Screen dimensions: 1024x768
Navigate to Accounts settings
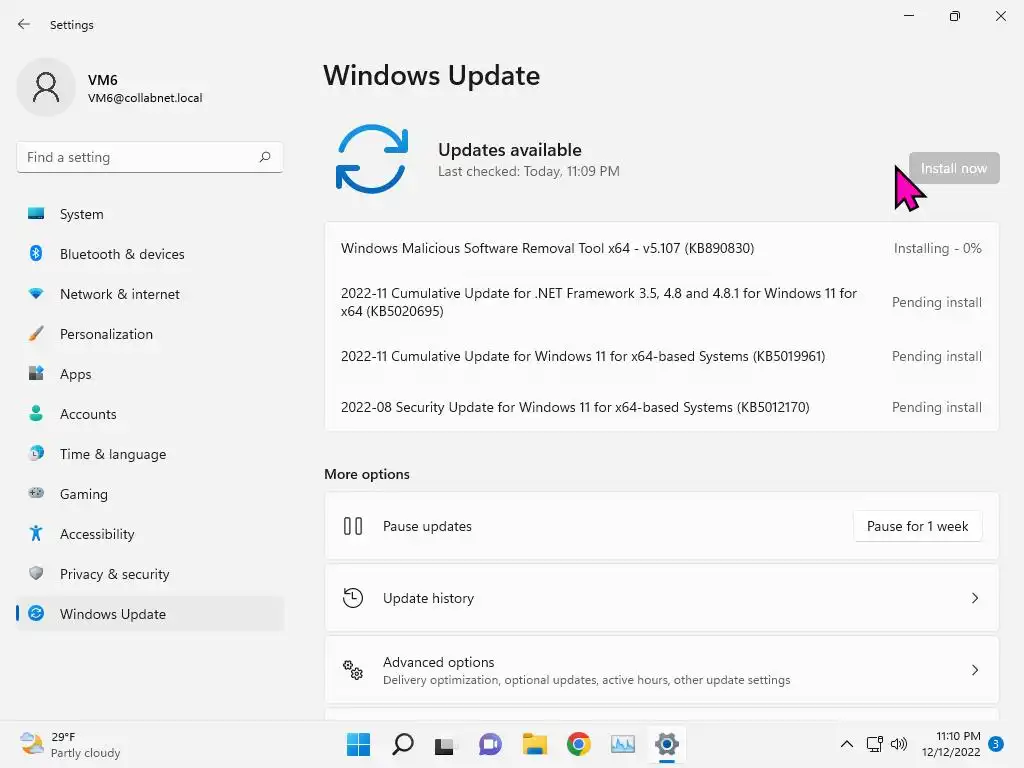click(150, 413)
